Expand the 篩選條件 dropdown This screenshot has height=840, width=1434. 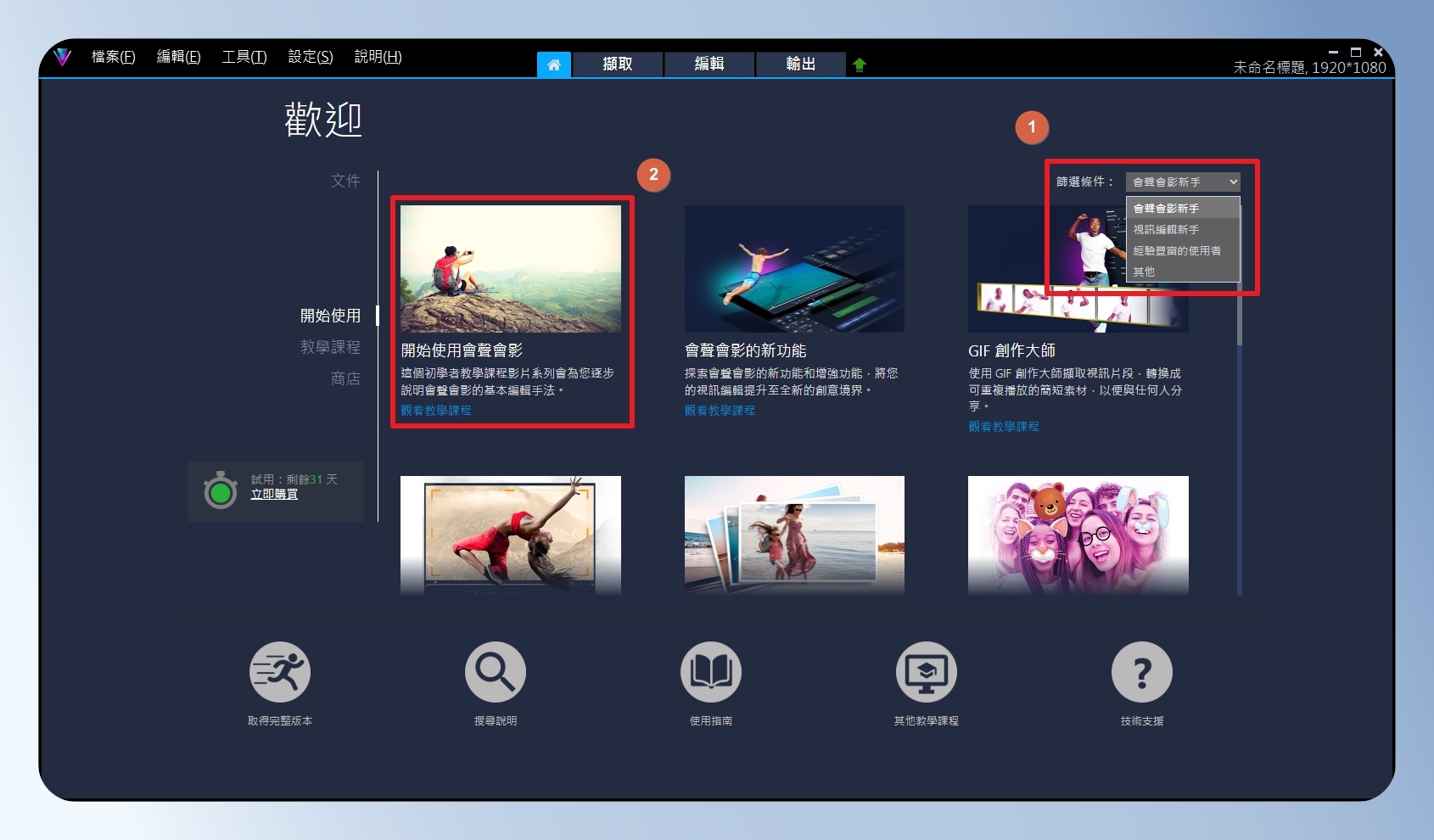click(x=1183, y=182)
